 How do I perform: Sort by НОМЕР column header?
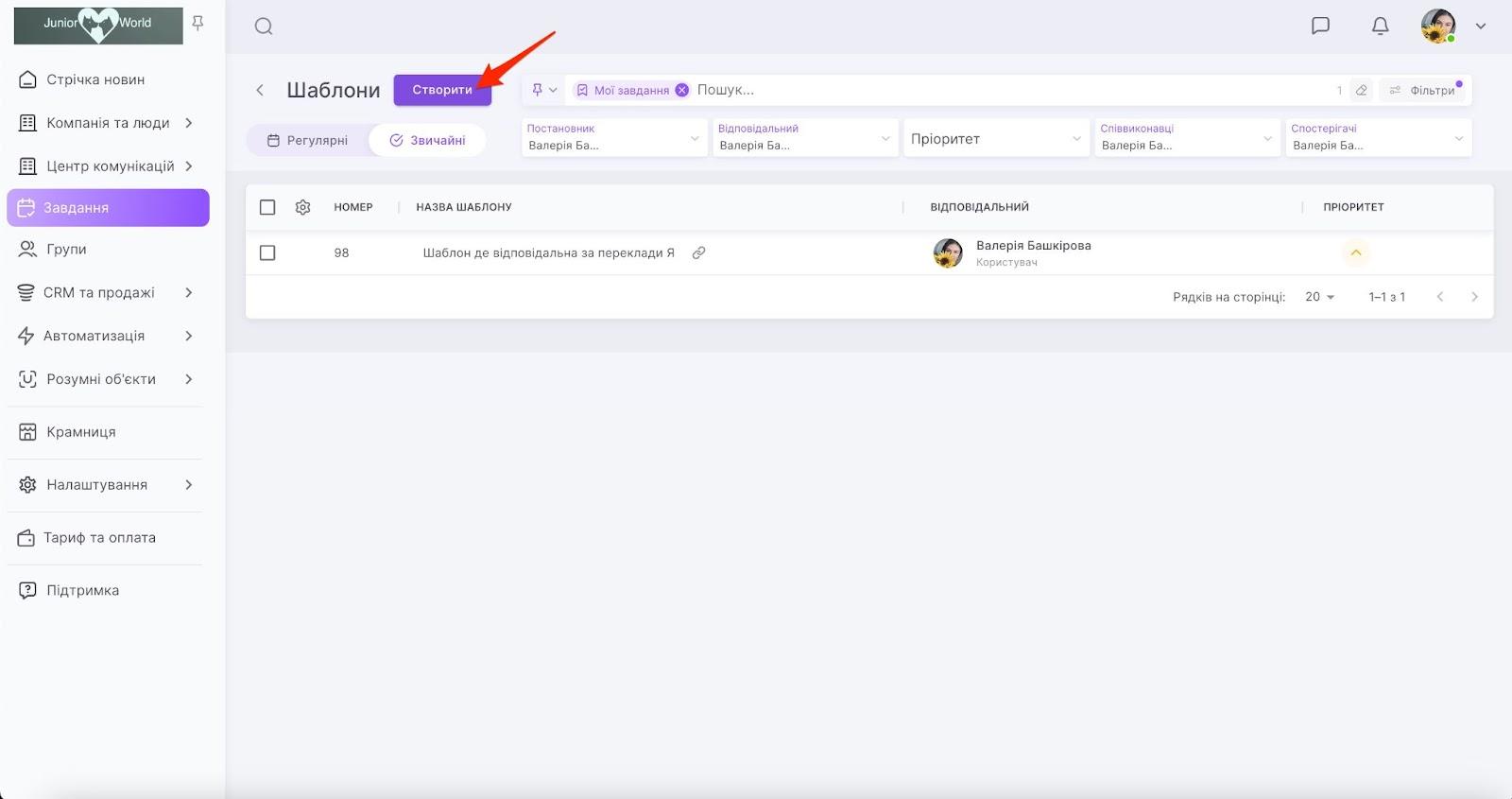pos(353,207)
